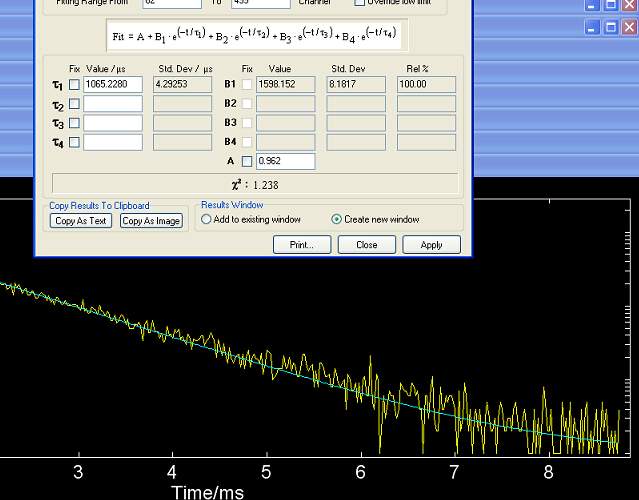Enable the Fix checkbox for τ3
Image resolution: width=639 pixels, height=500 pixels.
click(74, 123)
